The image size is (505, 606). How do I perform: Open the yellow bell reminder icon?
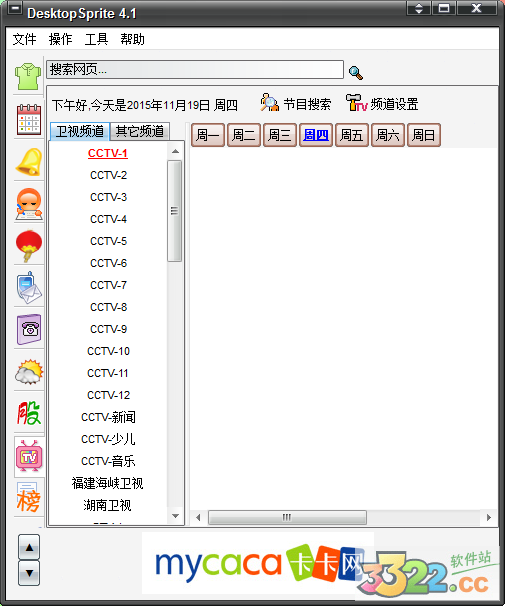tap(29, 162)
